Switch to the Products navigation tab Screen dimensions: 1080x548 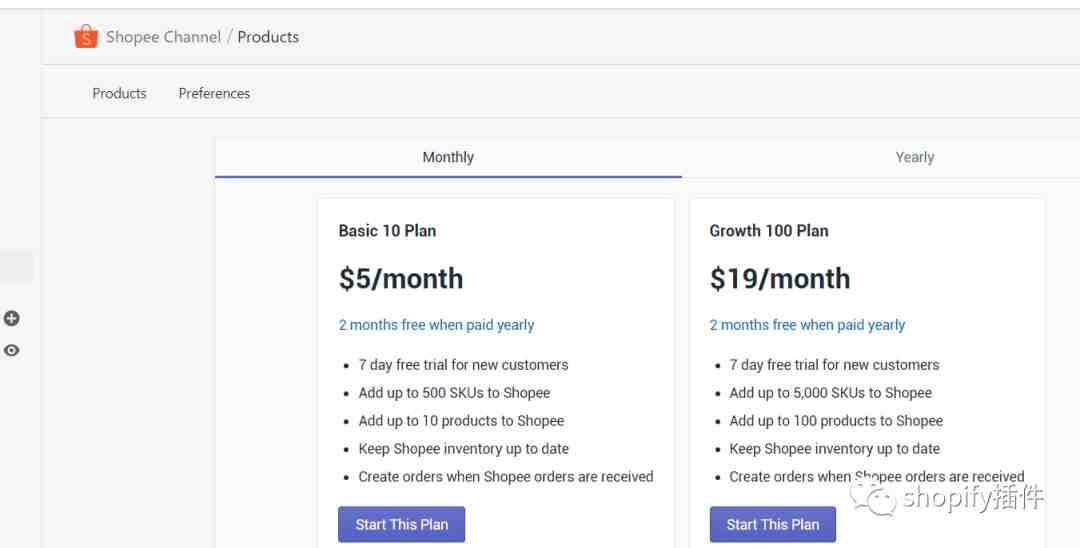[x=119, y=93]
